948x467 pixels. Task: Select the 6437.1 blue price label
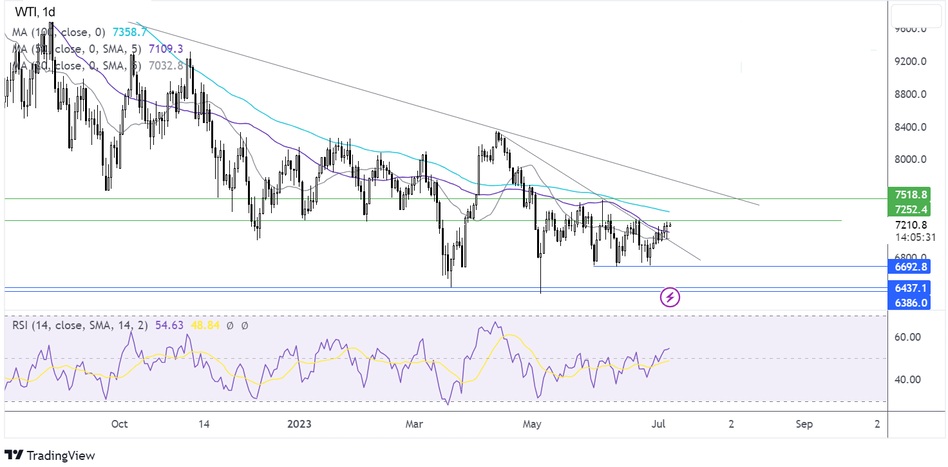tap(911, 287)
